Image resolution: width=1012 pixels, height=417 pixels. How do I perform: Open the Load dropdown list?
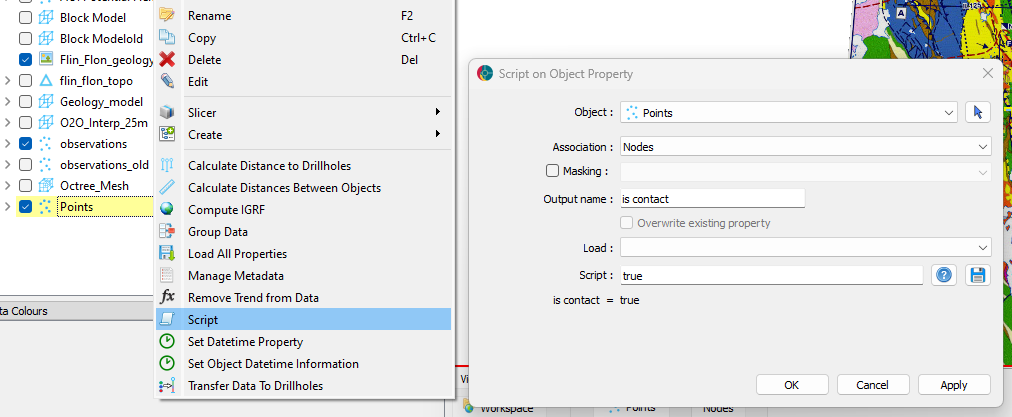point(805,247)
